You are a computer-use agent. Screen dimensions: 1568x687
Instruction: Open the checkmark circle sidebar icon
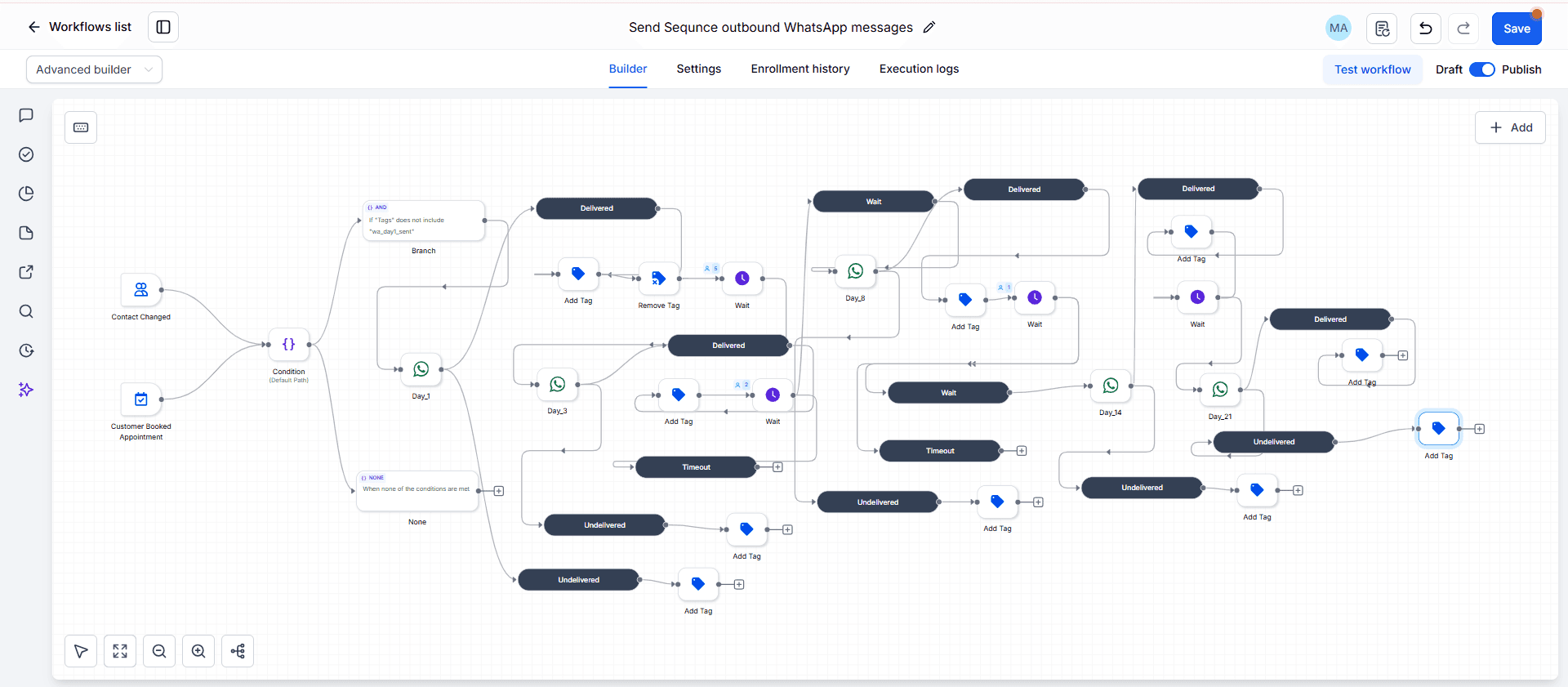tap(26, 154)
